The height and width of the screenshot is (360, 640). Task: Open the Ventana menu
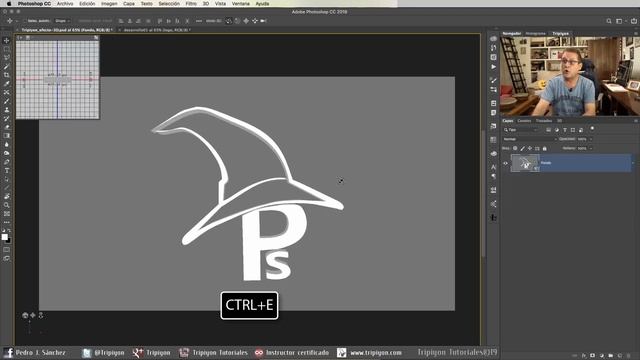(x=241, y=4)
